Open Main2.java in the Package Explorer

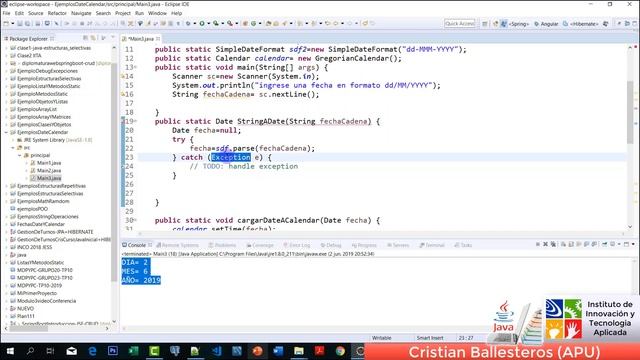tap(49, 171)
